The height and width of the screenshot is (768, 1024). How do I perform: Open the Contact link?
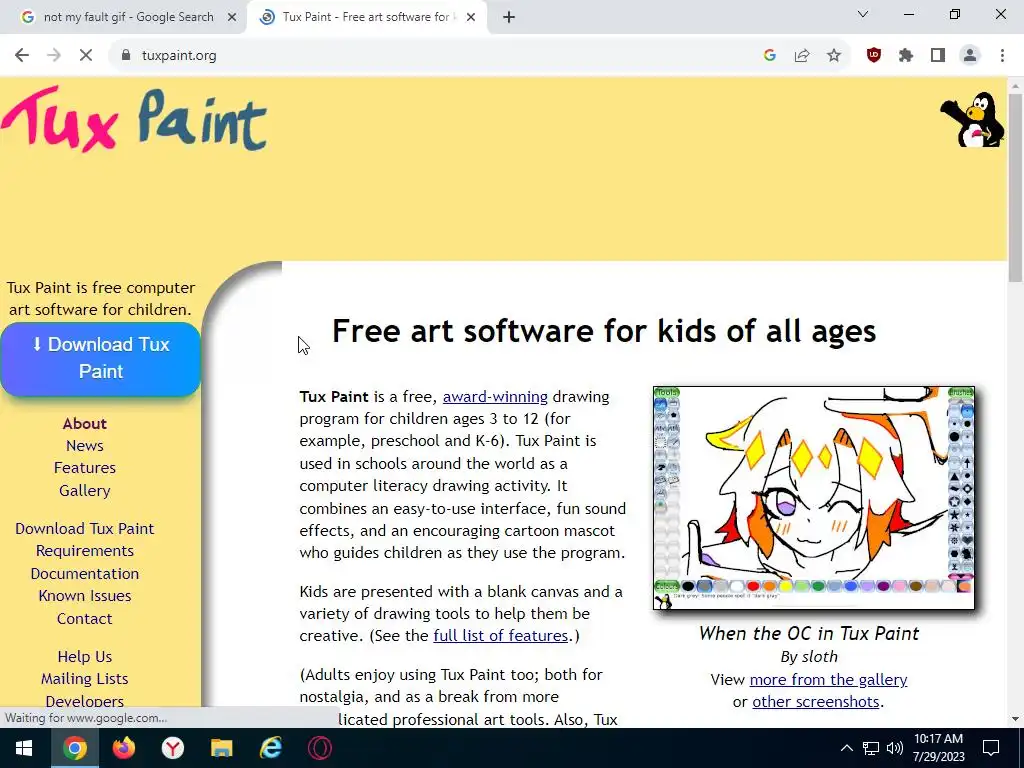84,618
